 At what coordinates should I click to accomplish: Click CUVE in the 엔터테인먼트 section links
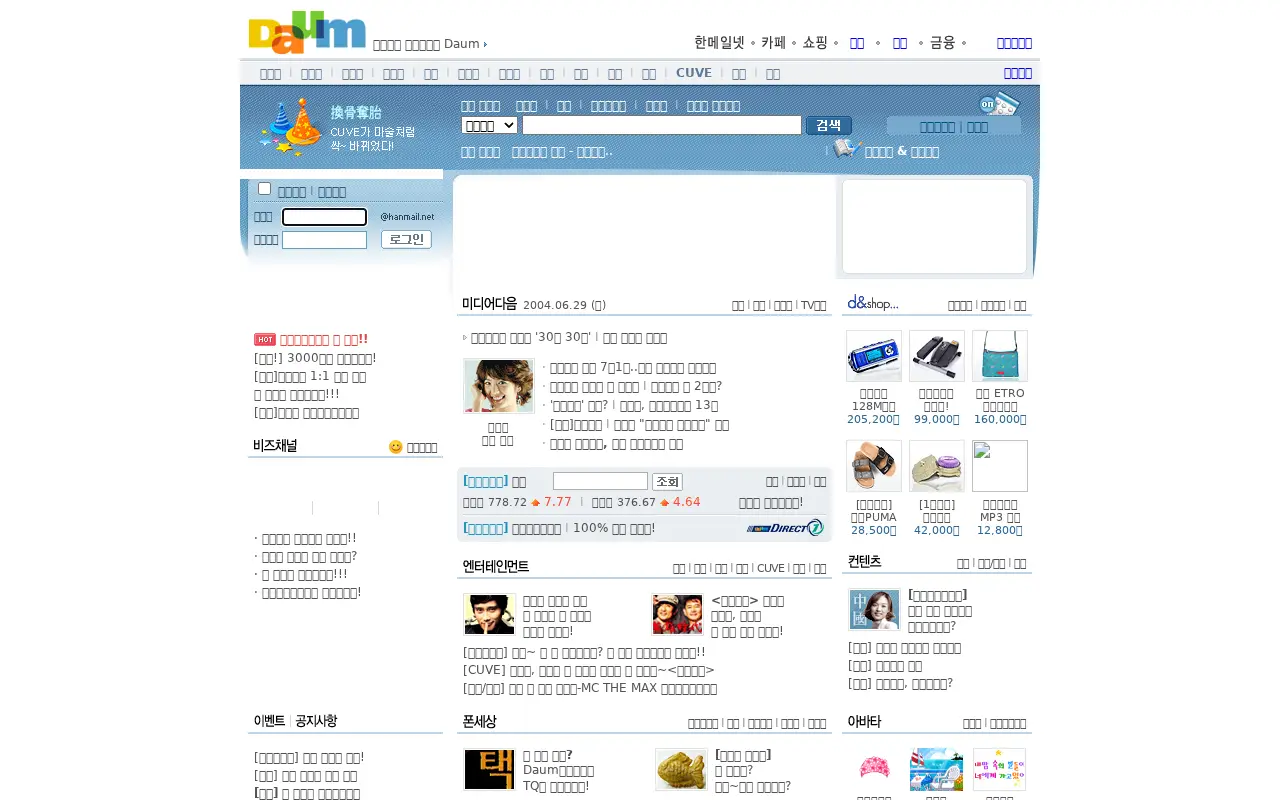pyautogui.click(x=771, y=568)
